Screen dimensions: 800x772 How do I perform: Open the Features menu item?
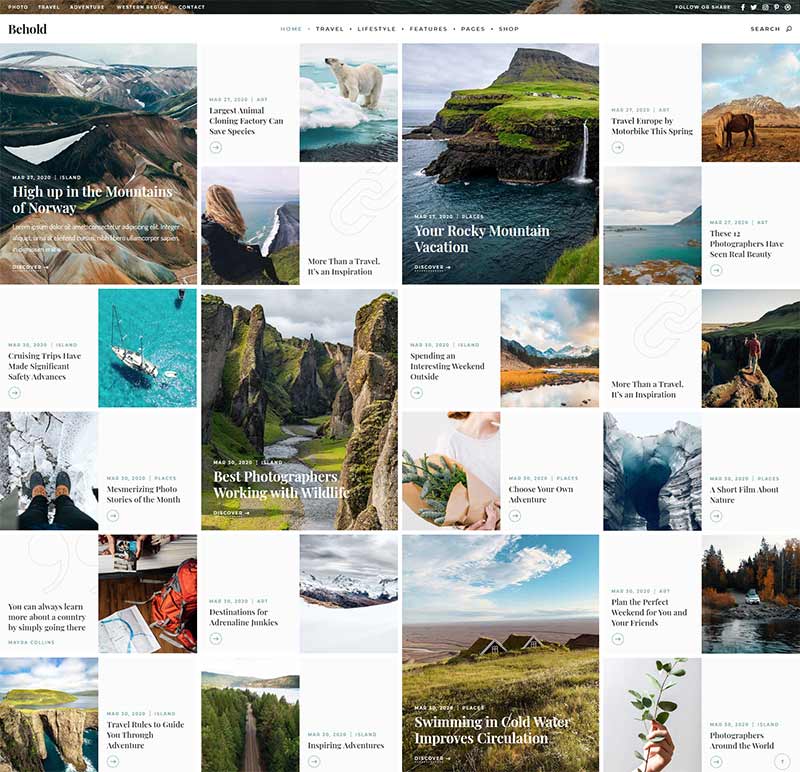coord(428,29)
